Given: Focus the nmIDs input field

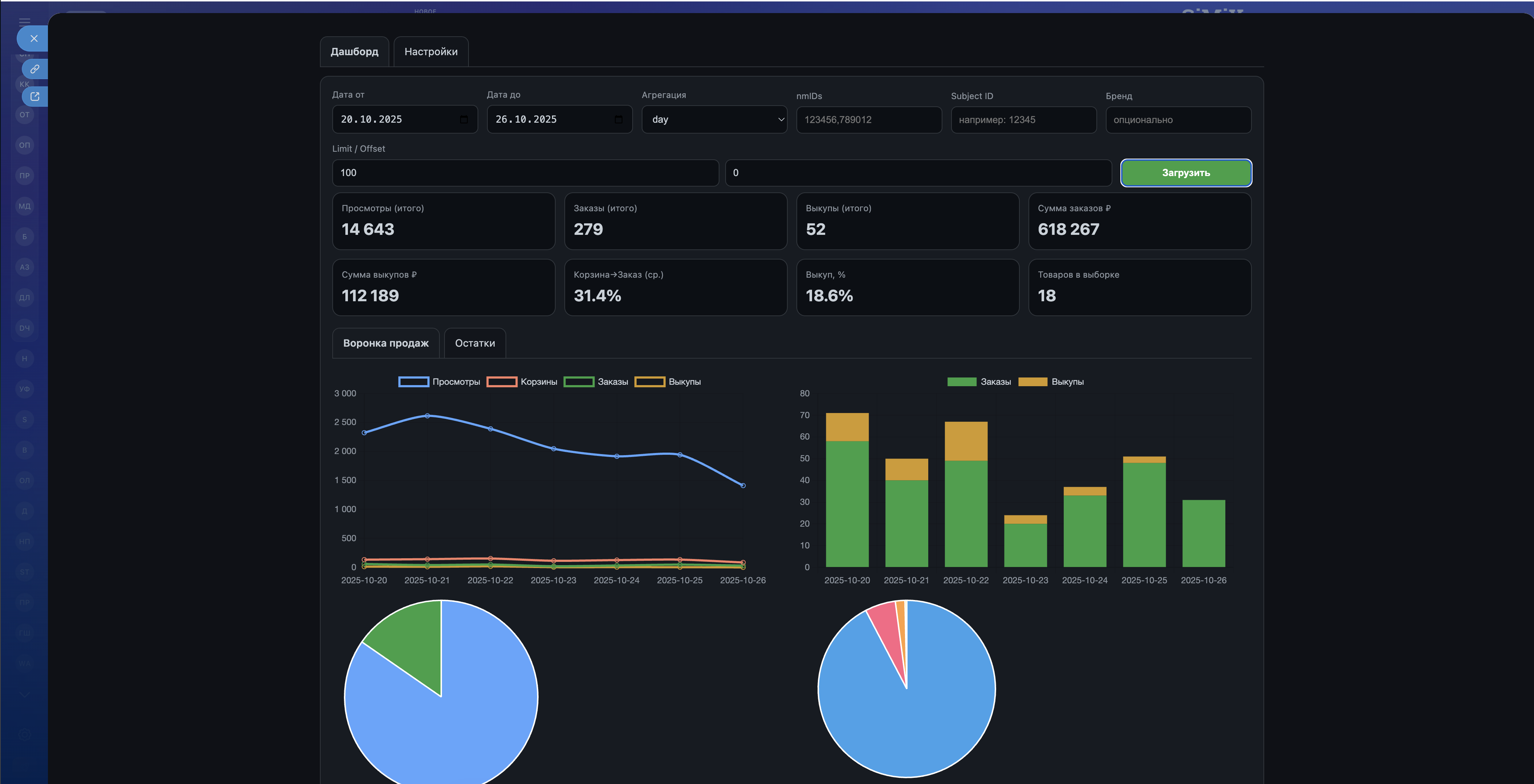Looking at the screenshot, I should tap(868, 120).
